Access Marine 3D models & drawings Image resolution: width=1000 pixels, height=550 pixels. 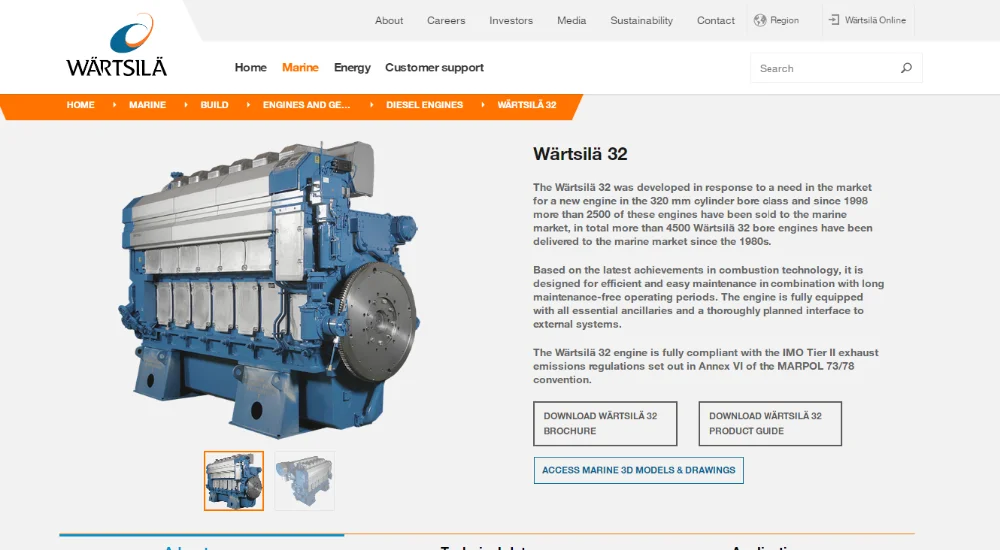pos(638,470)
